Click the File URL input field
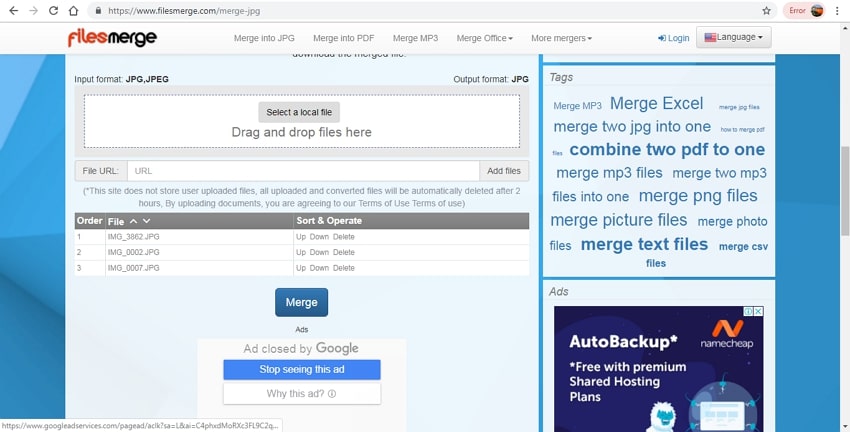The width and height of the screenshot is (850, 432). (303, 171)
